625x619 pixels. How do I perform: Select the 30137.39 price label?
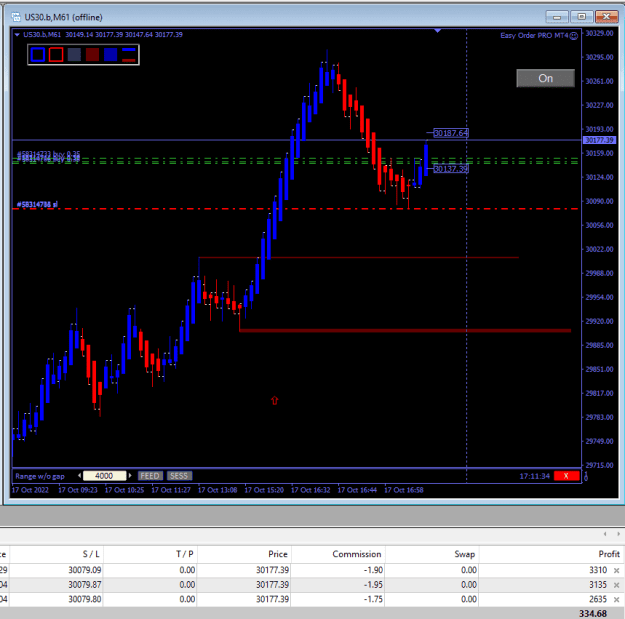pos(451,169)
